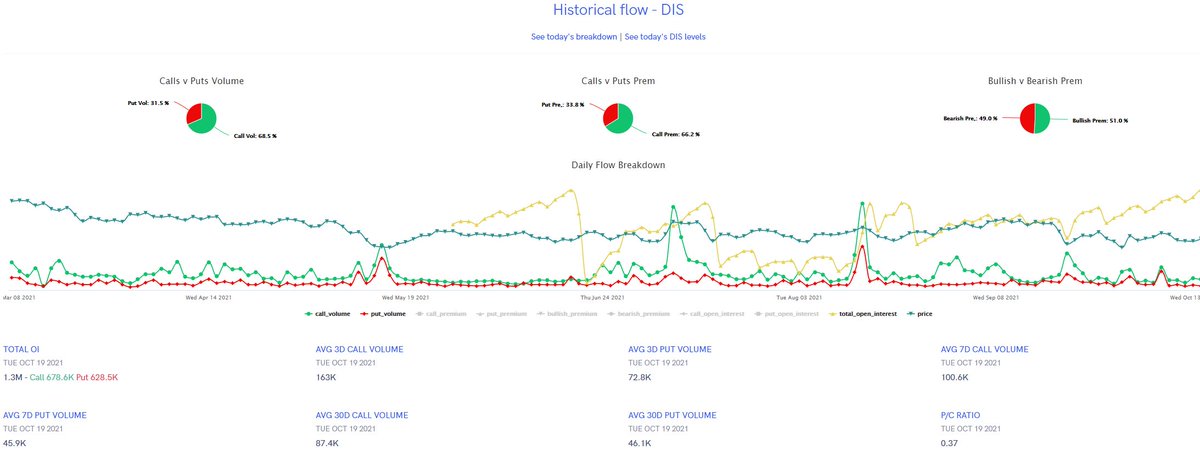Click the 'Call Vol: 68.5 %' pie label
This screenshot has height=461, width=1200.
(x=255, y=135)
